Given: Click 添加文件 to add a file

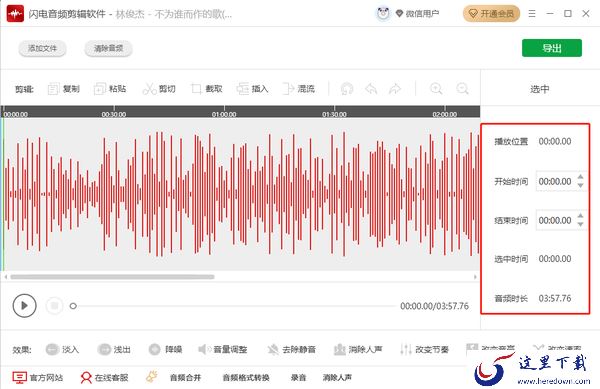Looking at the screenshot, I should coord(42,49).
